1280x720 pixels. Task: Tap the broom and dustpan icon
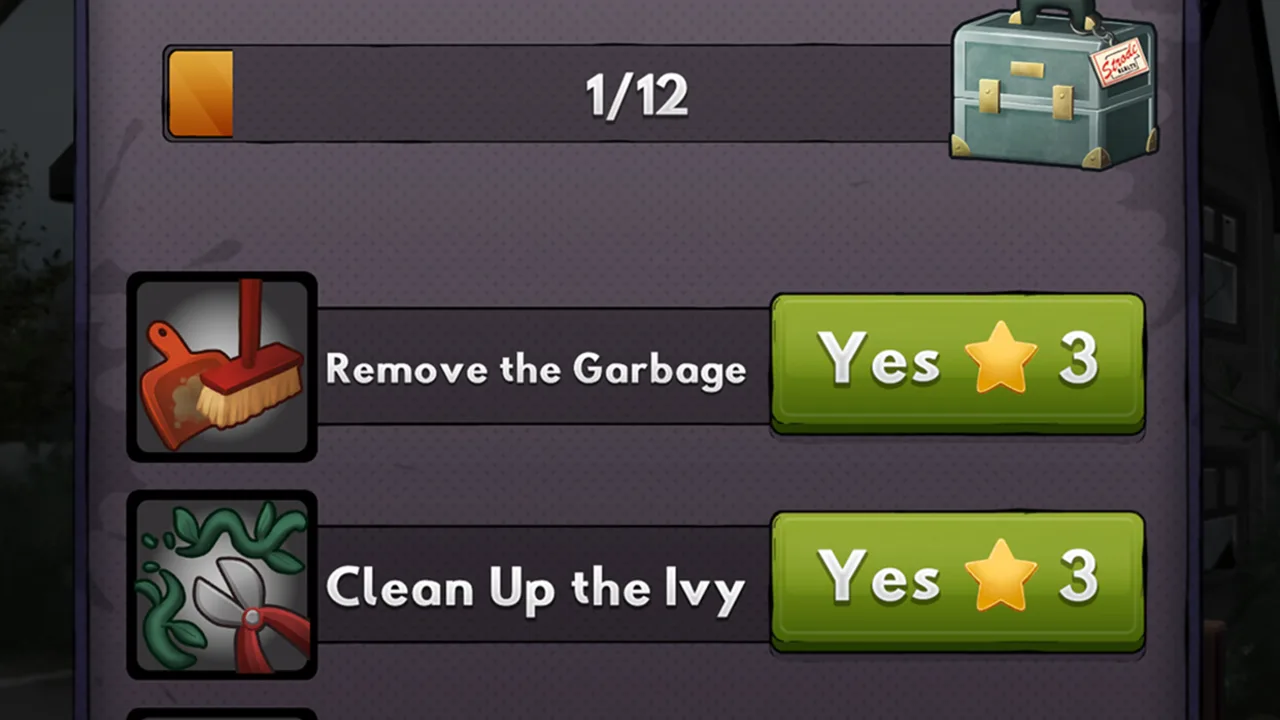(222, 367)
